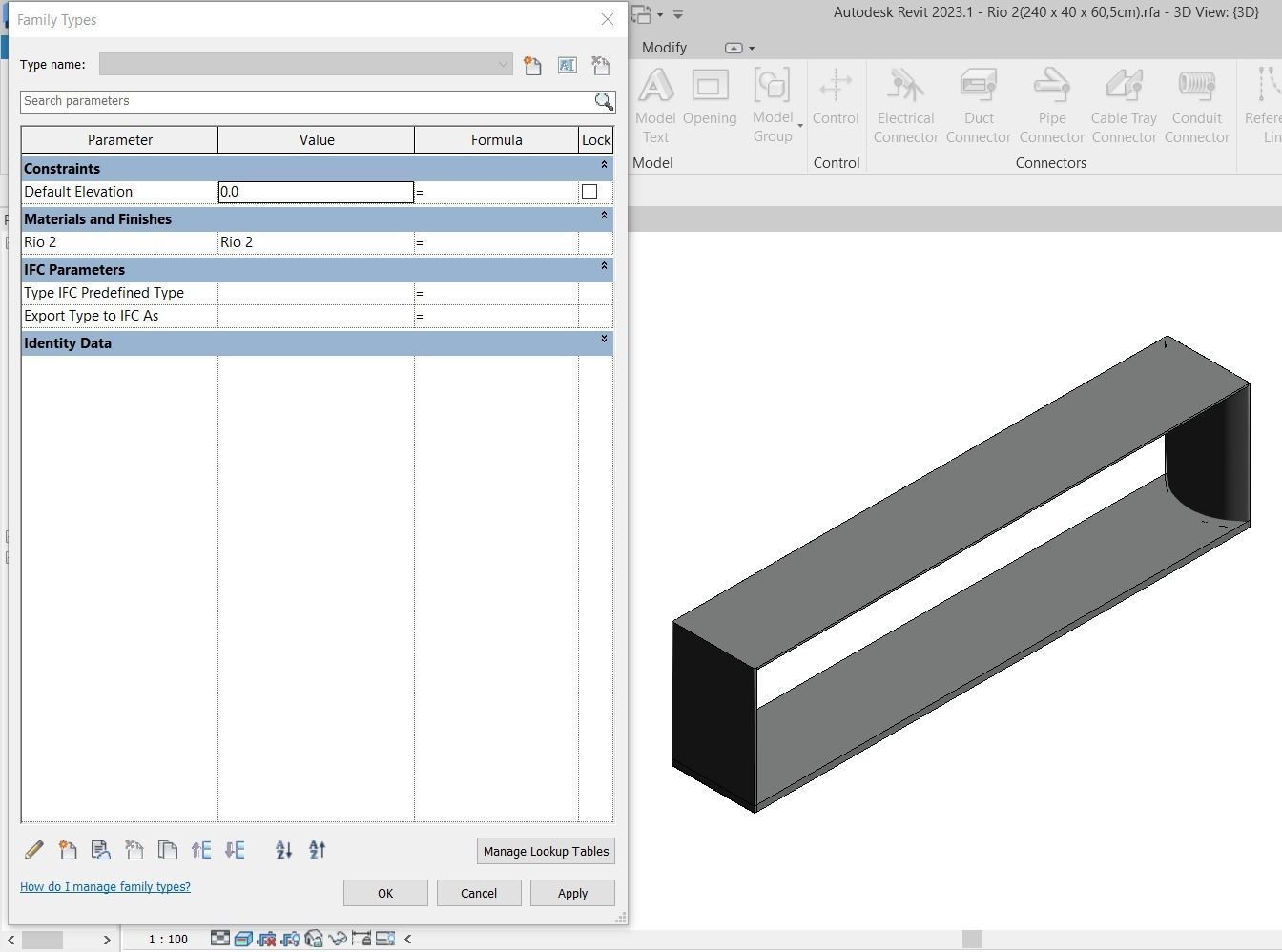This screenshot has width=1282, height=952.
Task: Click the Cancel button
Action: point(479,893)
